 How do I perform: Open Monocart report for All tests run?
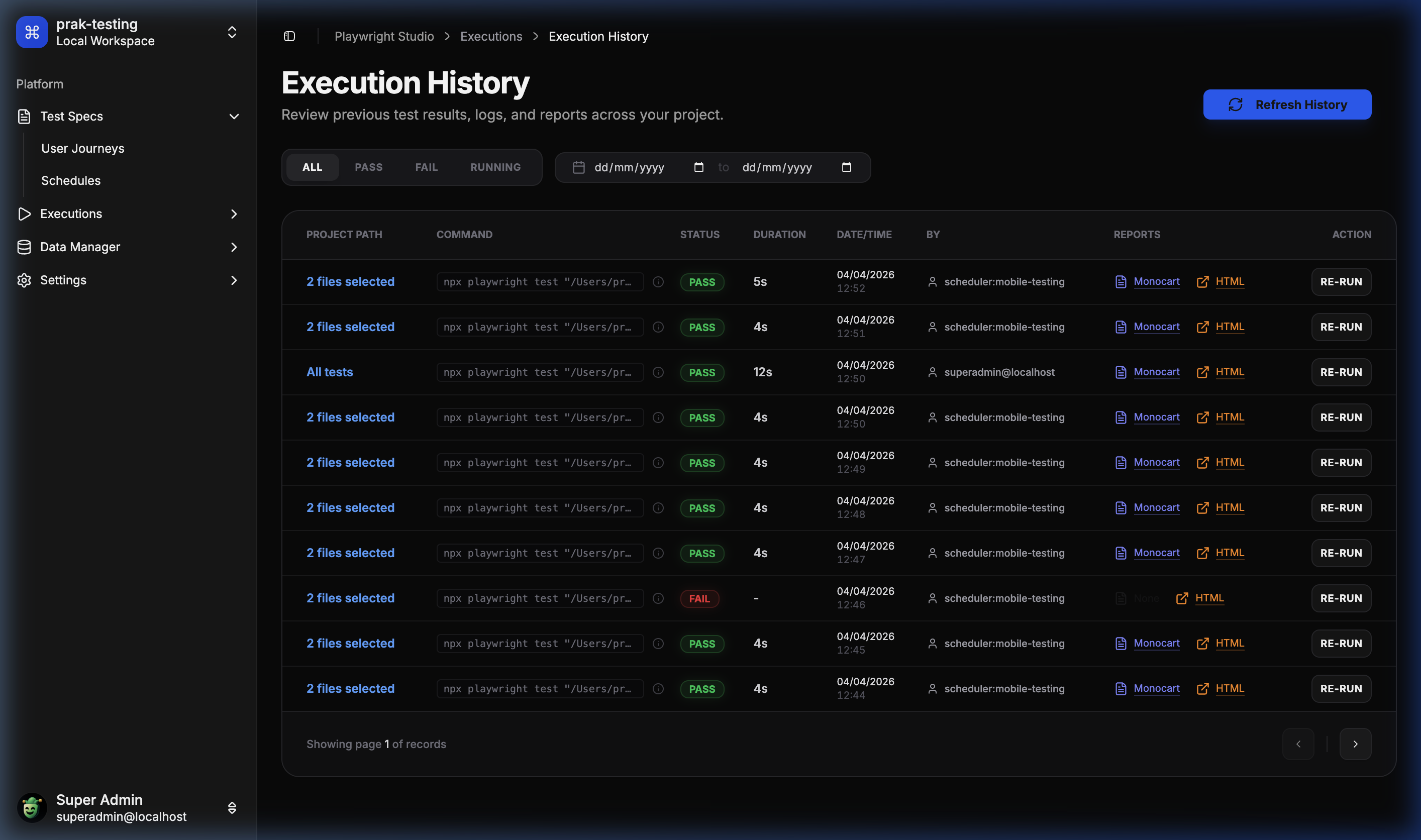point(1157,372)
